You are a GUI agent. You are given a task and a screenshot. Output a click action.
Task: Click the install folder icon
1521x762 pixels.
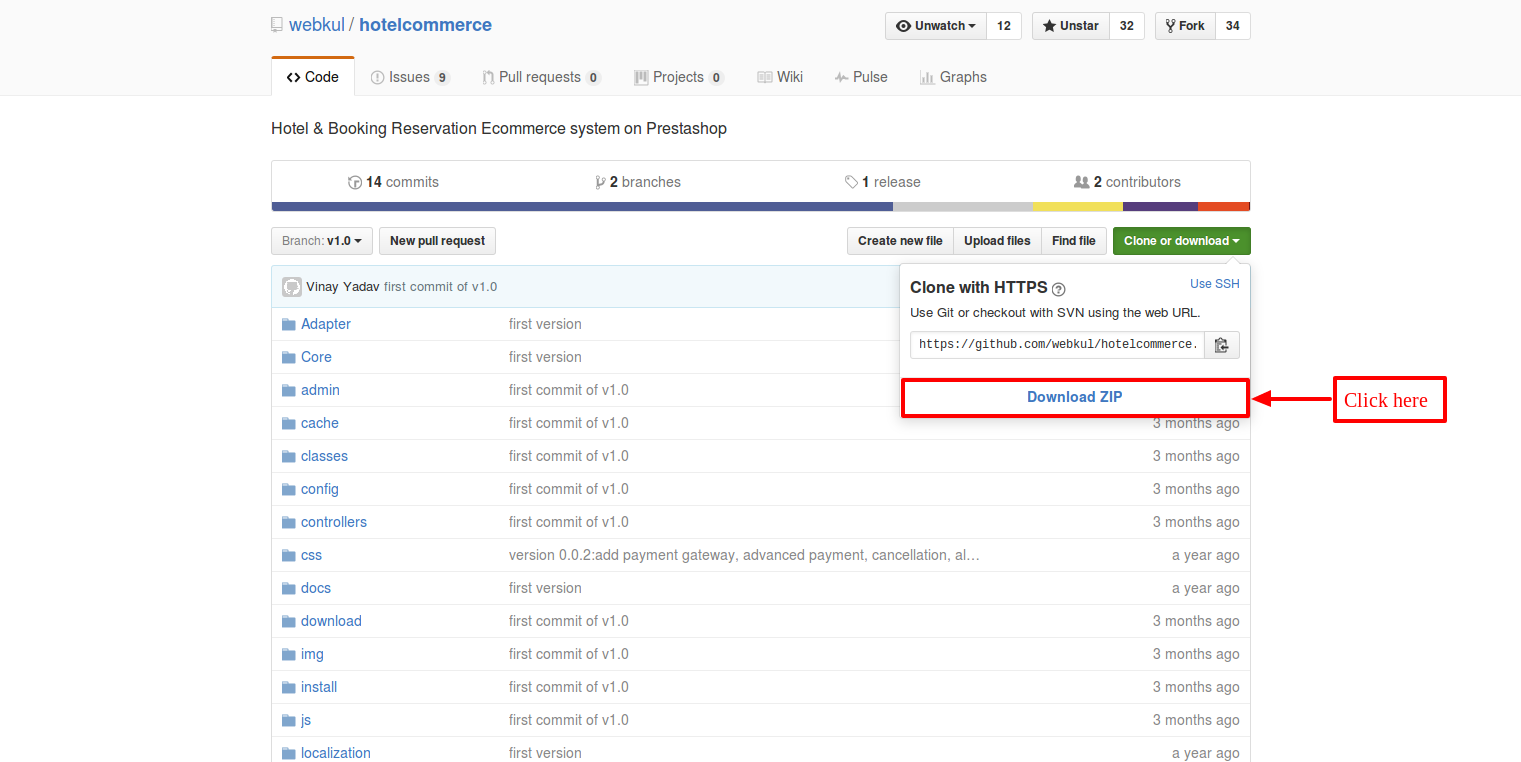pos(289,687)
